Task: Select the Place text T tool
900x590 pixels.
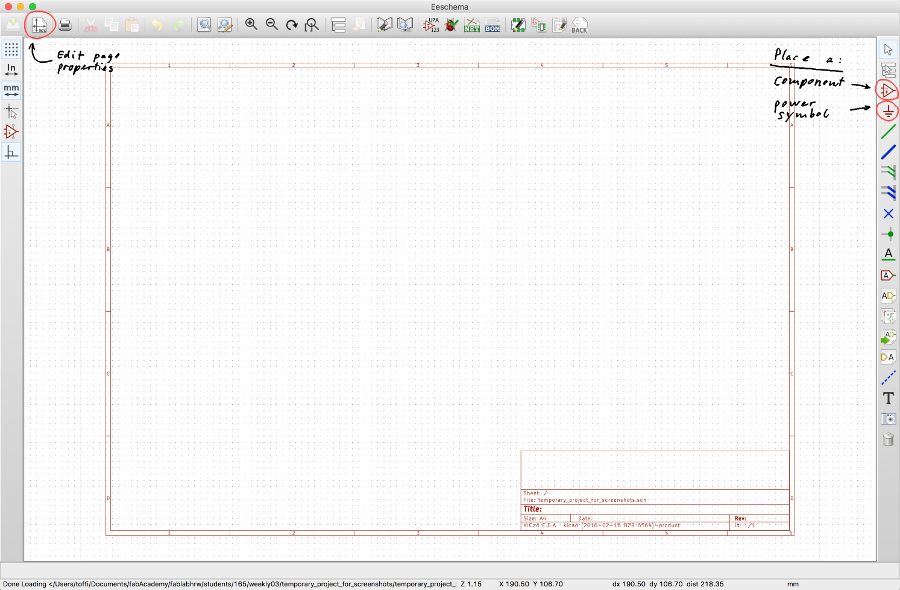Action: pyautogui.click(x=888, y=398)
